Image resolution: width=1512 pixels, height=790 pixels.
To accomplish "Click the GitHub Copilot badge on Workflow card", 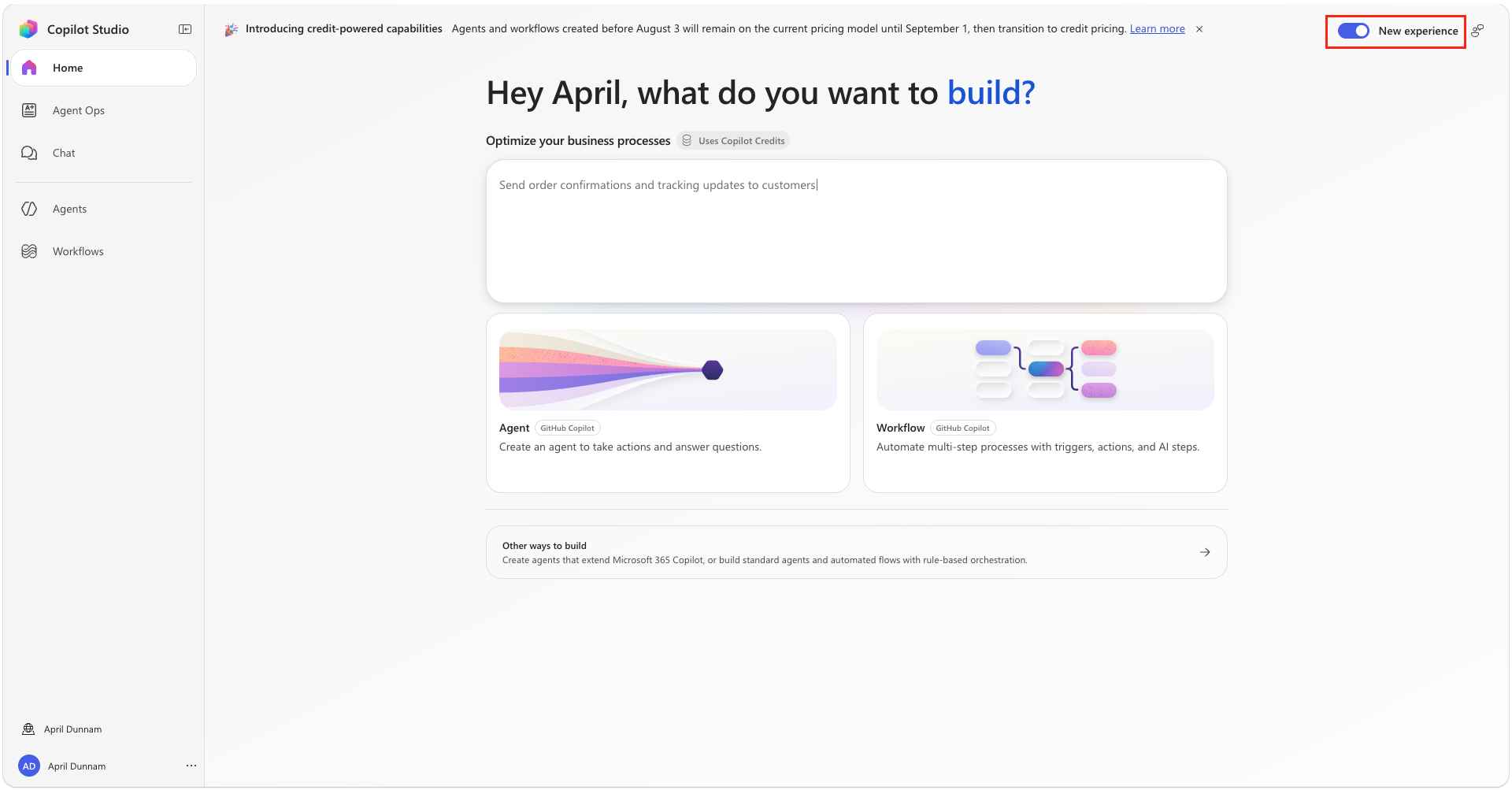I will tap(962, 428).
